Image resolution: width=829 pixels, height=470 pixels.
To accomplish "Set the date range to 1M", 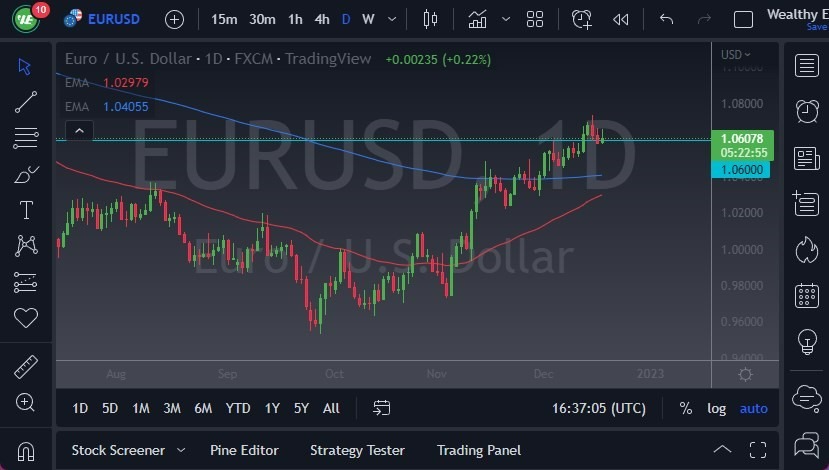I will click(141, 408).
